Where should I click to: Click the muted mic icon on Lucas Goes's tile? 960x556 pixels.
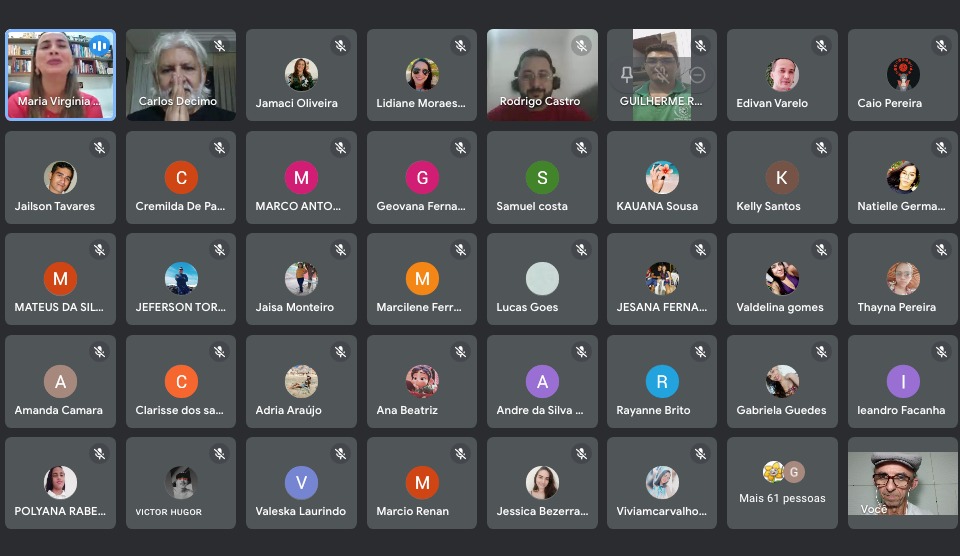(581, 249)
